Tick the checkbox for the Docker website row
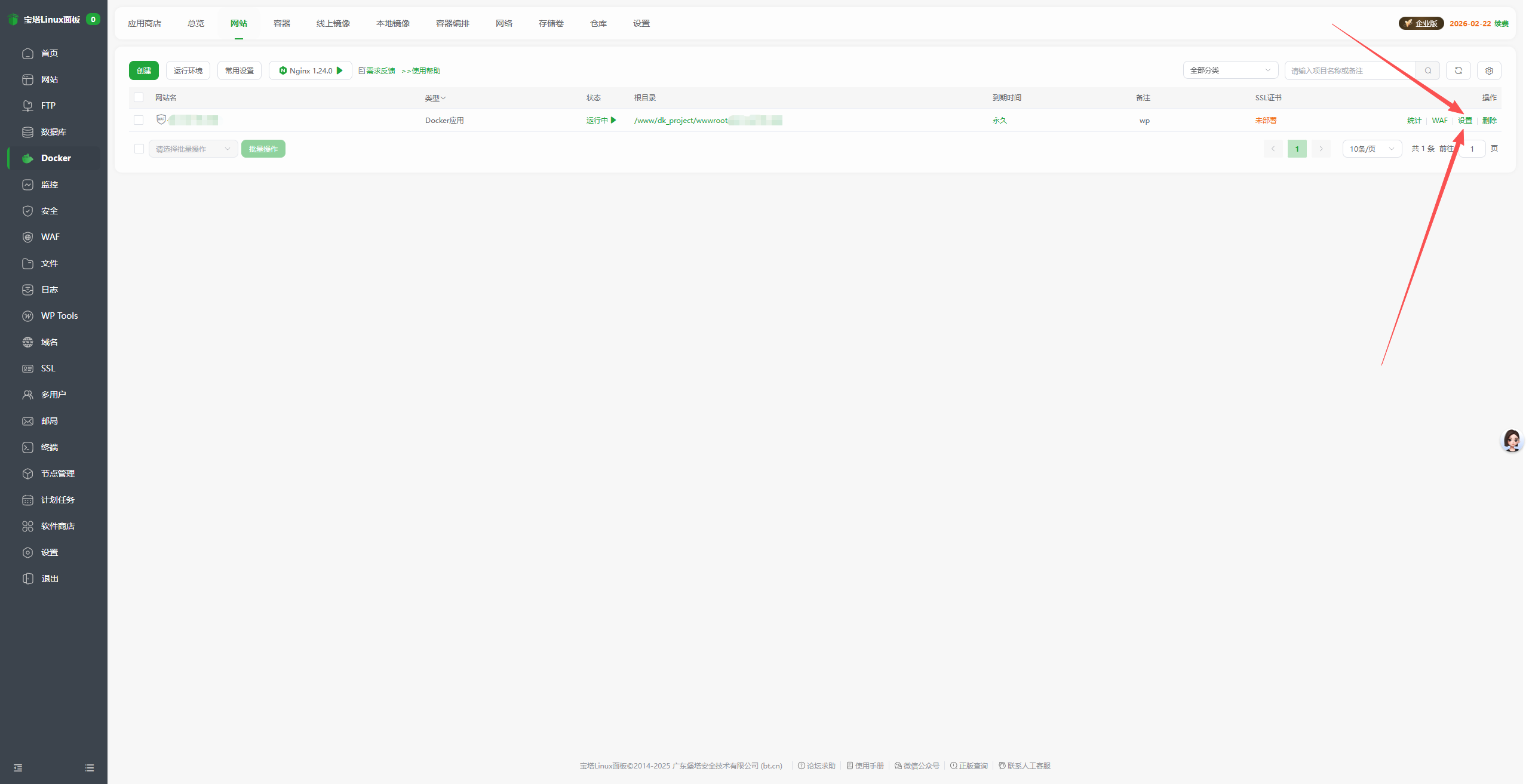 (138, 119)
